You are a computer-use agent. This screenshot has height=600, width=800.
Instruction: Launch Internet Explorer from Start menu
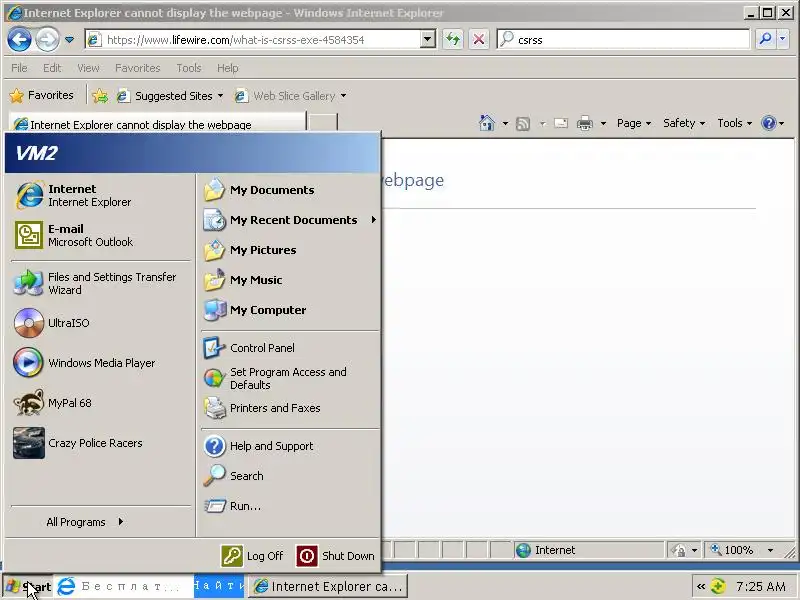pyautogui.click(x=100, y=195)
